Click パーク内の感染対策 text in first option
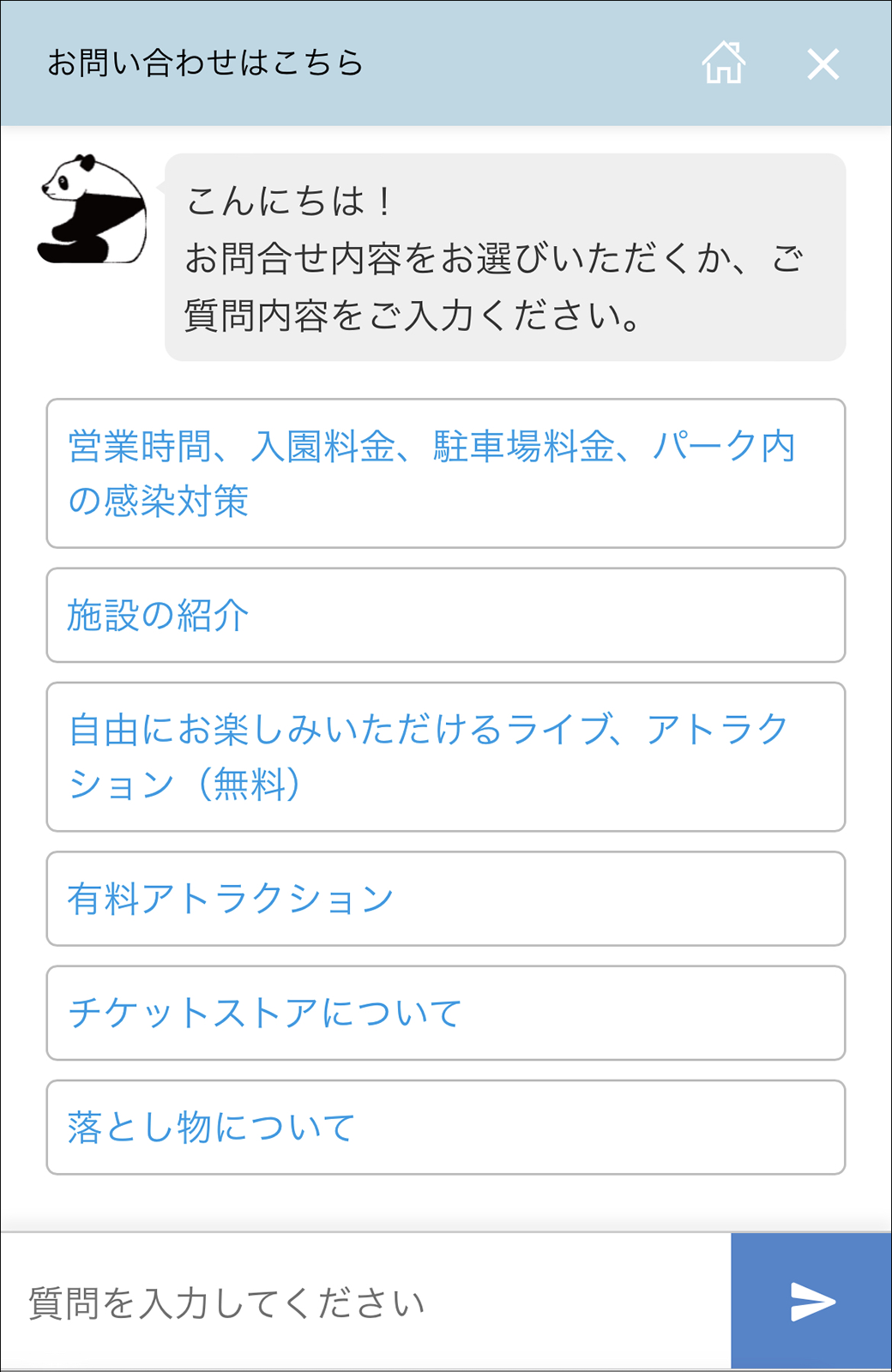This screenshot has height=1372, width=892. (432, 473)
